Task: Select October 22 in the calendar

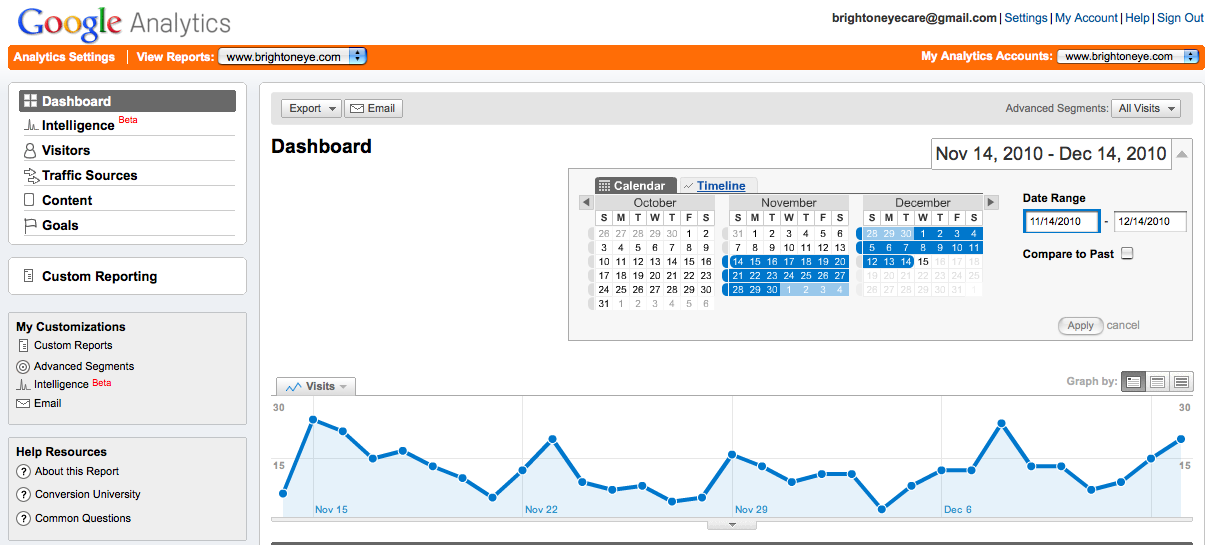Action: 689,276
